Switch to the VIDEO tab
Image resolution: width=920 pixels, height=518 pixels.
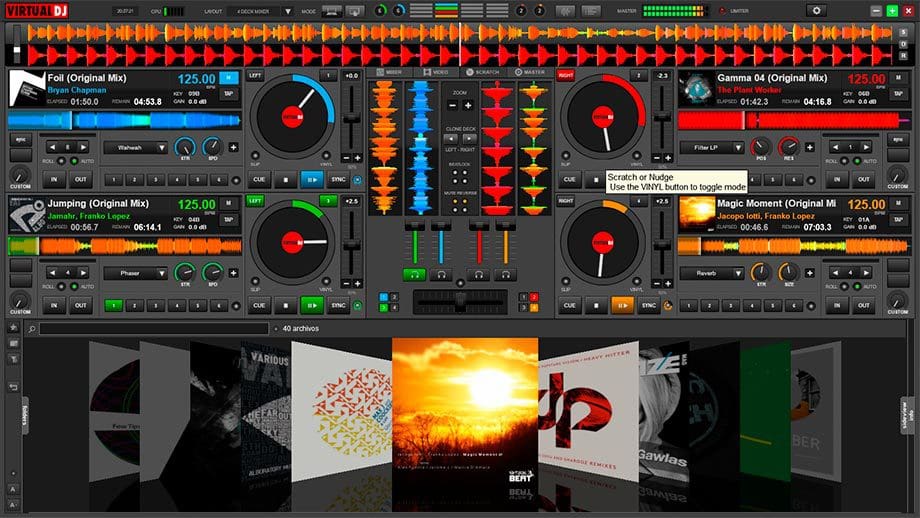pos(436,72)
